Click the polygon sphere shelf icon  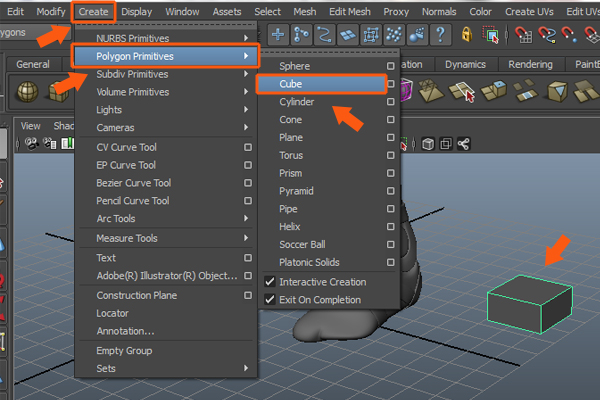29,92
